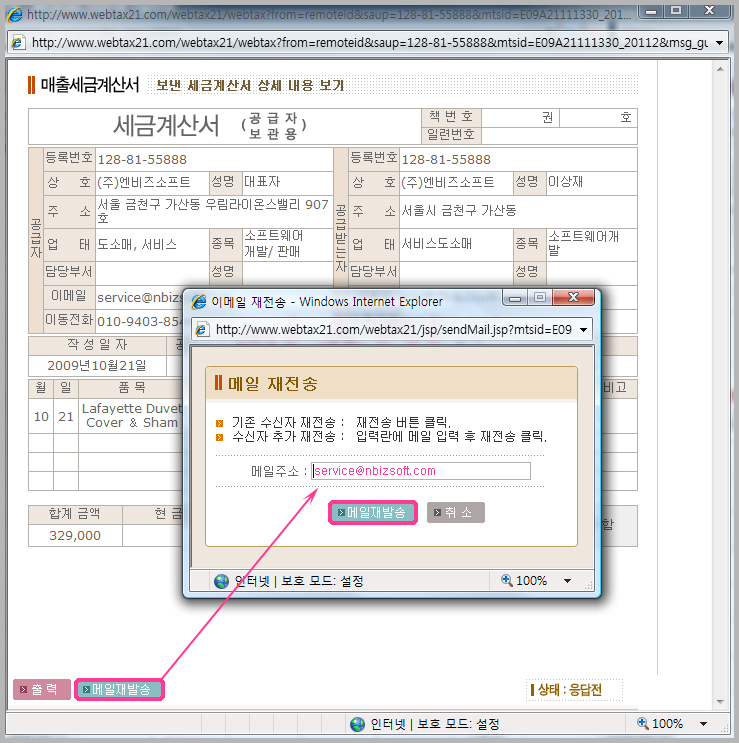Click the magnifier zoom icon in popup status bar
The width and height of the screenshot is (739, 743).
point(506,581)
